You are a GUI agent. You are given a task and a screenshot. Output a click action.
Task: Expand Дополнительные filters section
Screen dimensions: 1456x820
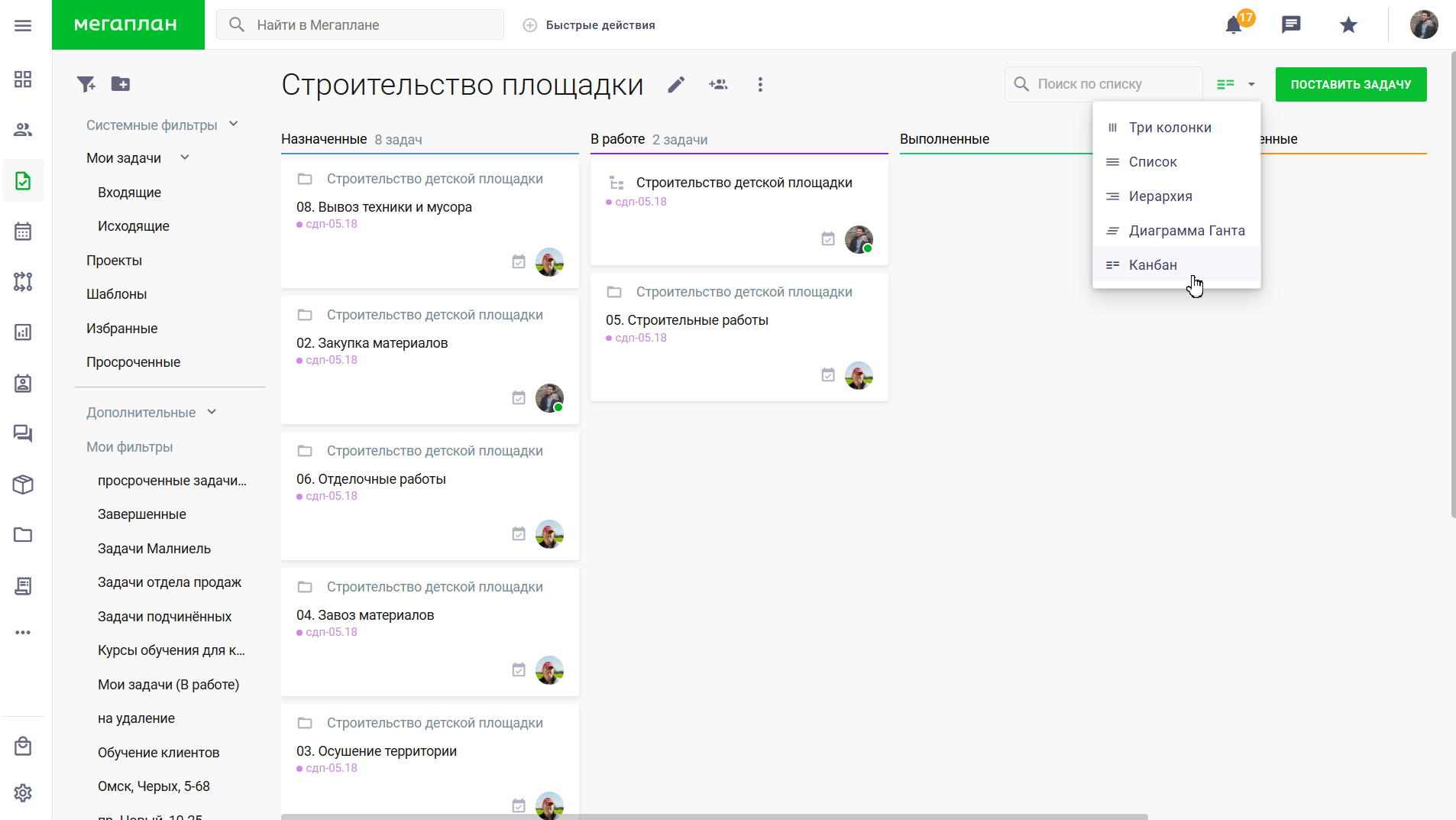(212, 412)
